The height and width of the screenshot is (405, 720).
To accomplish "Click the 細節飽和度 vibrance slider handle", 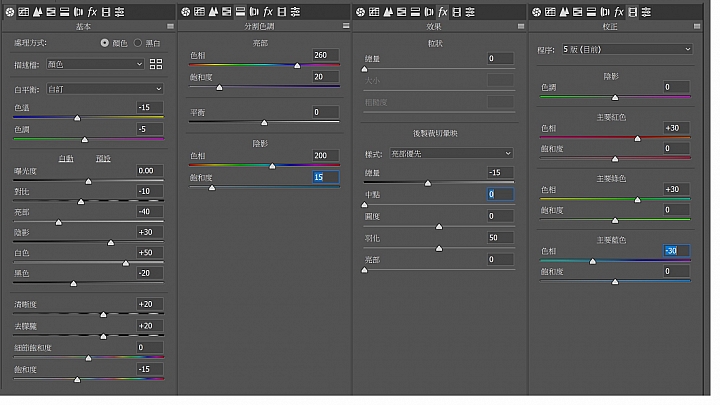I will (88, 358).
